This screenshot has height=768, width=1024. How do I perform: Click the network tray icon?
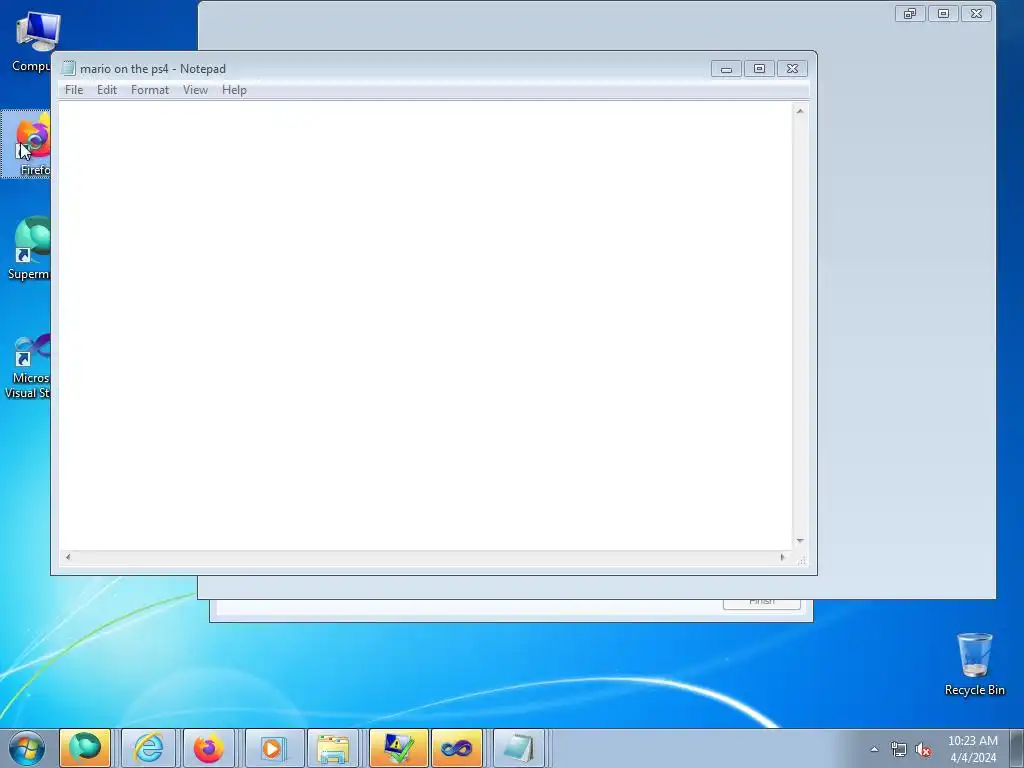pos(899,750)
